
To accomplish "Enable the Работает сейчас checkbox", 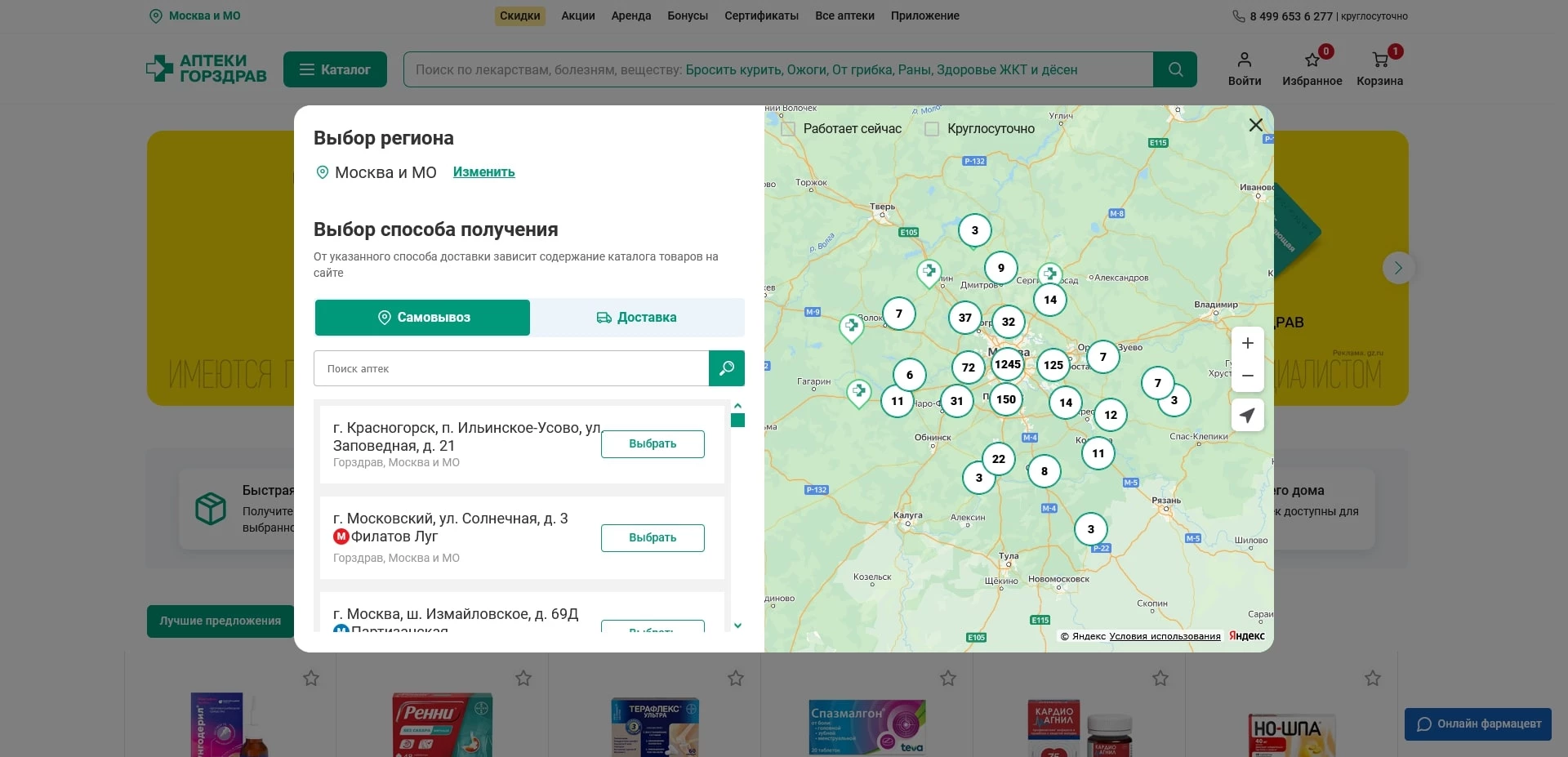I will [789, 129].
